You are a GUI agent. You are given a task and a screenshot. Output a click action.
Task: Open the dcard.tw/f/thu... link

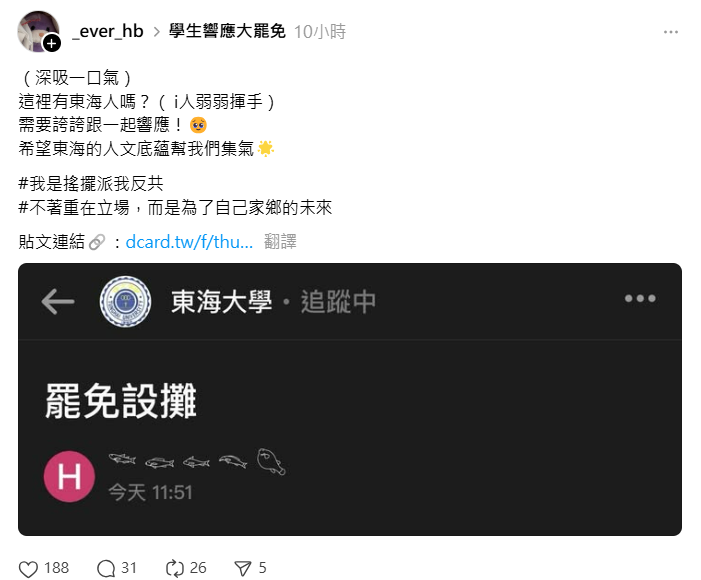click(x=189, y=242)
